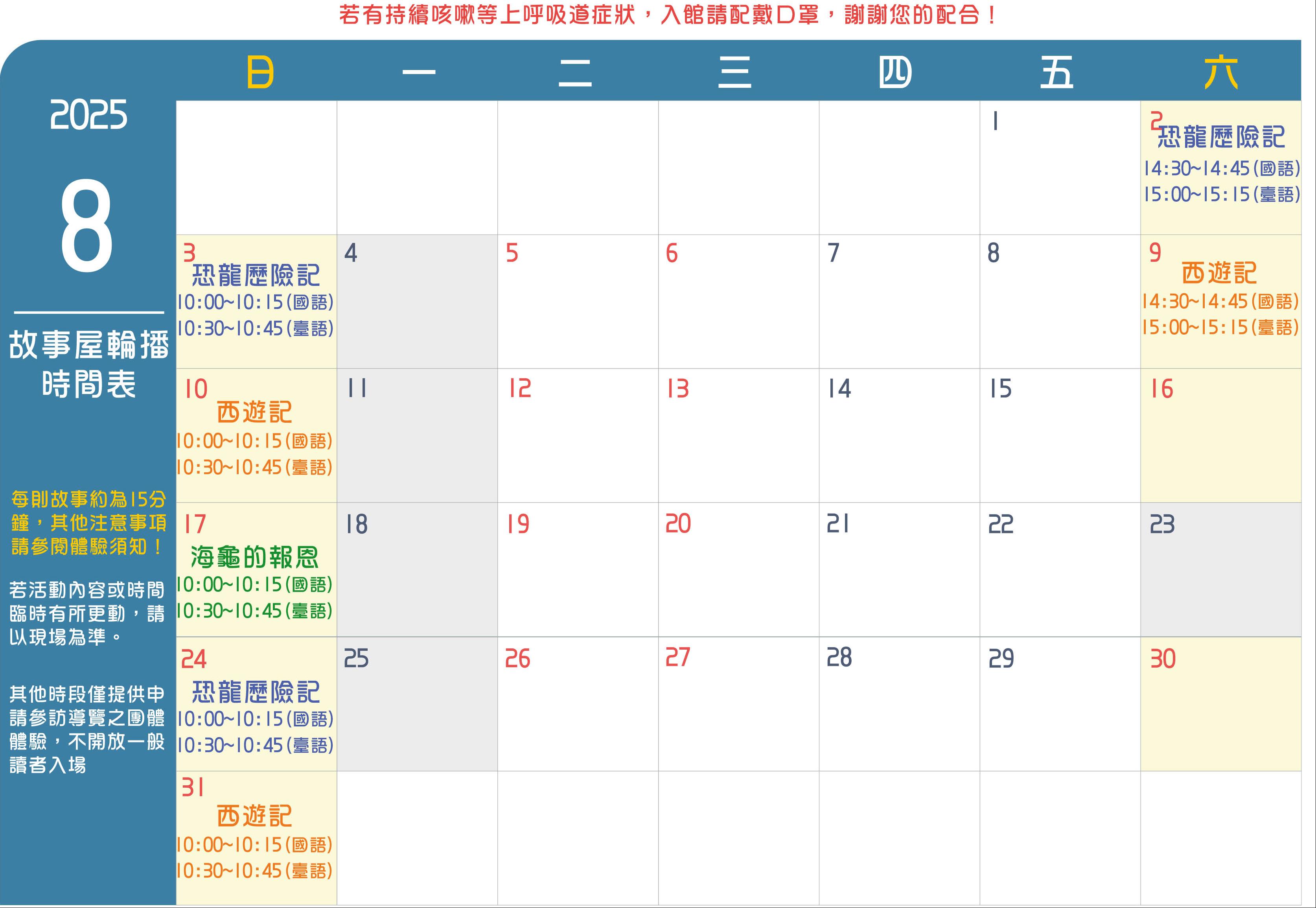This screenshot has height=908, width=1316.
Task: Click the Tuesday header 二
Action: [575, 73]
